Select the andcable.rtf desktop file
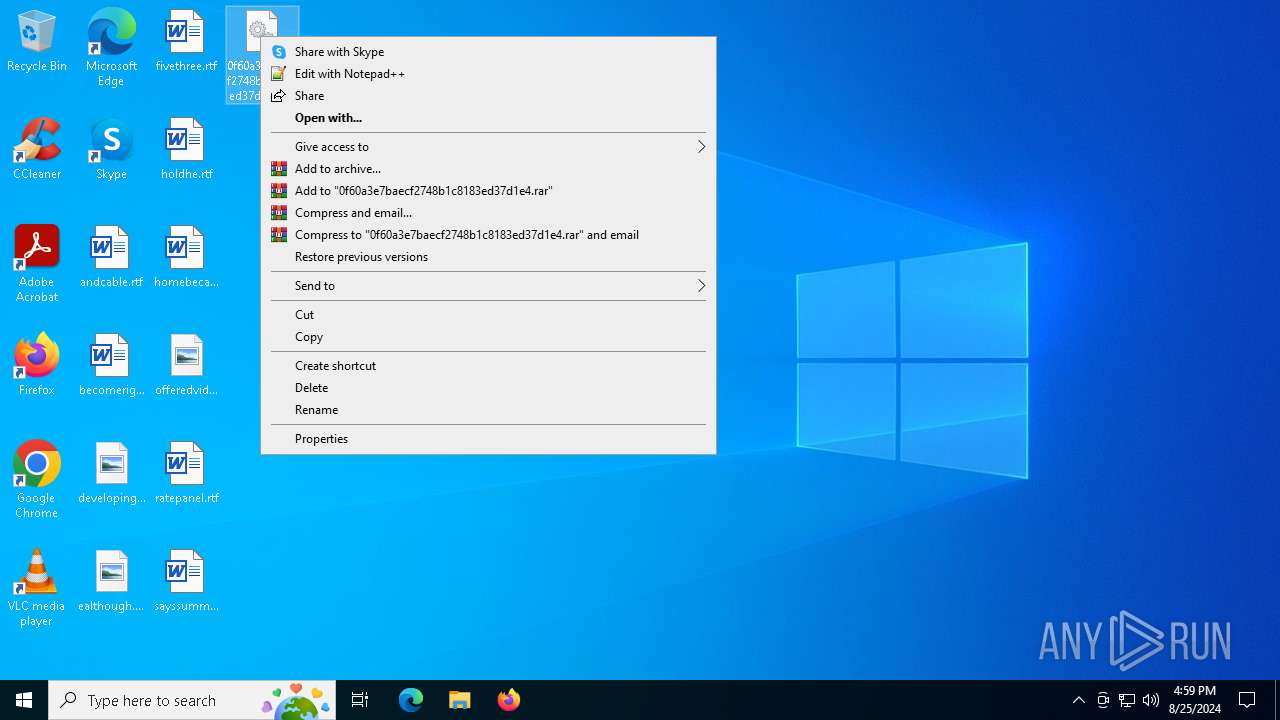This screenshot has width=1280, height=720. tap(111, 257)
